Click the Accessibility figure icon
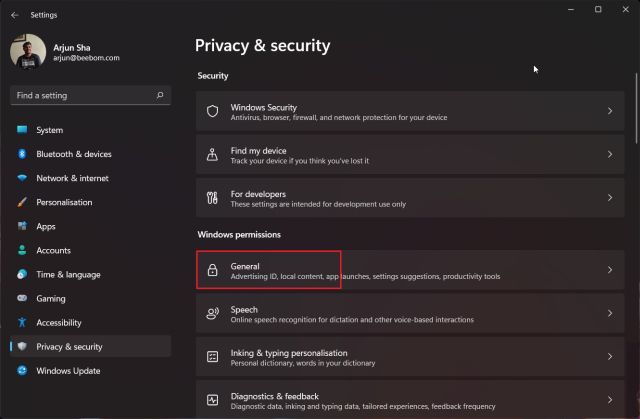 (x=22, y=322)
